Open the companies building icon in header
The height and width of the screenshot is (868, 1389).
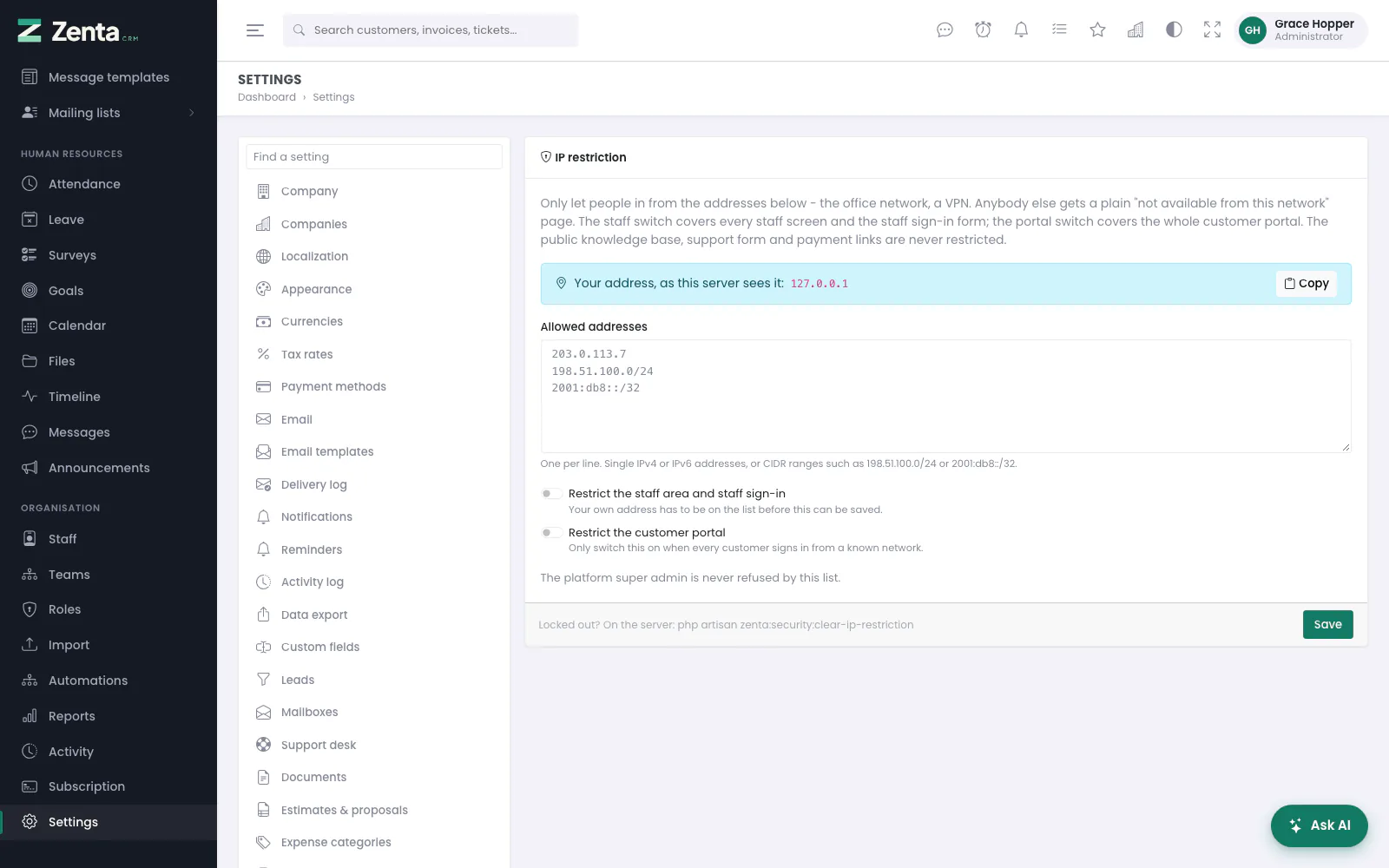[x=1136, y=30]
